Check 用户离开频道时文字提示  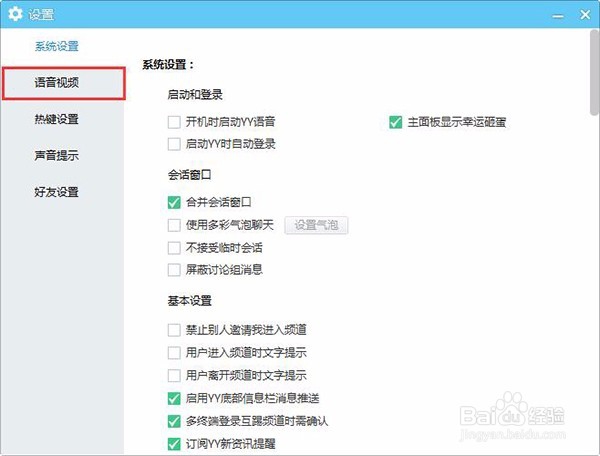[174, 375]
